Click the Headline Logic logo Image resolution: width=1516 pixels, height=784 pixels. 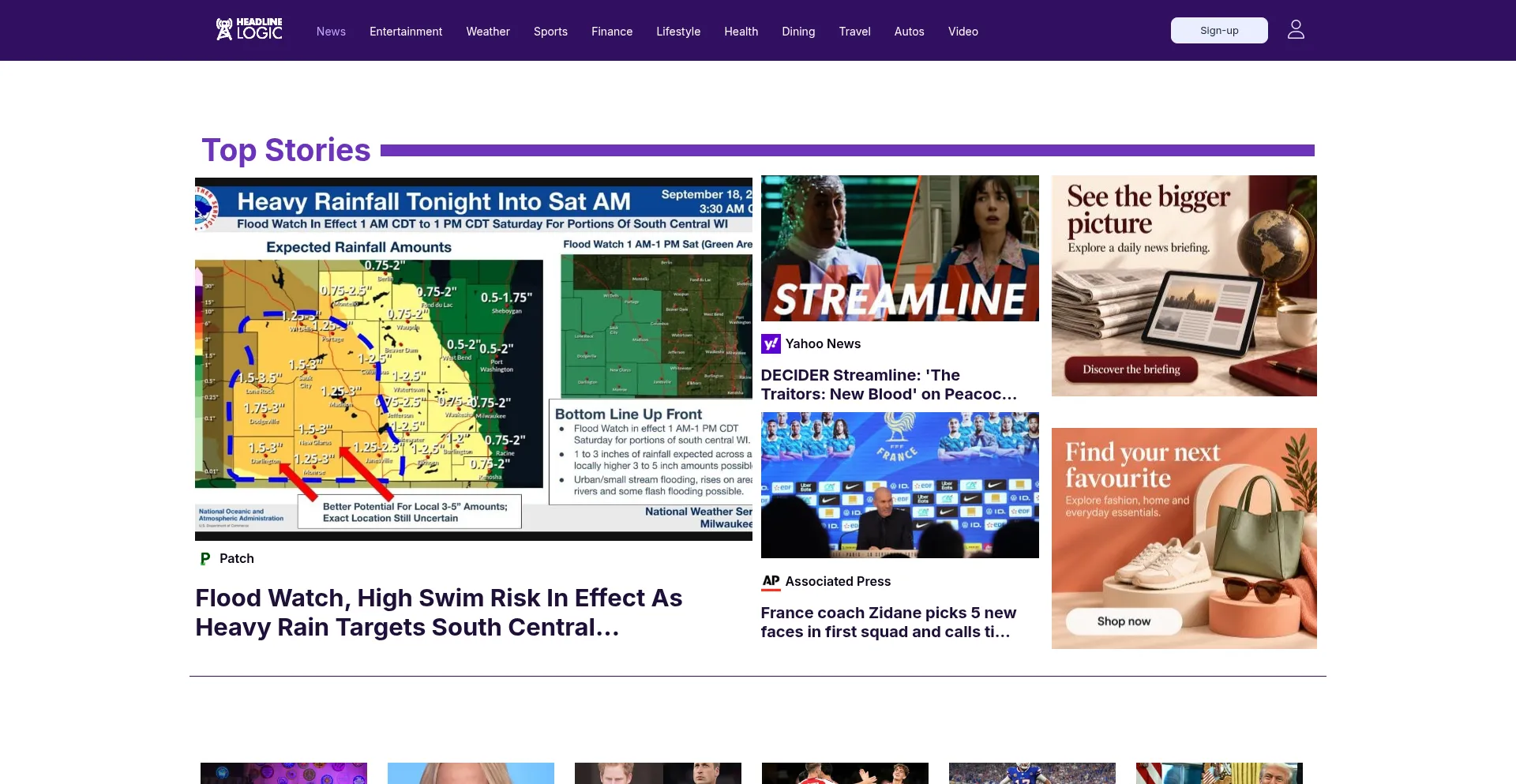[249, 30]
